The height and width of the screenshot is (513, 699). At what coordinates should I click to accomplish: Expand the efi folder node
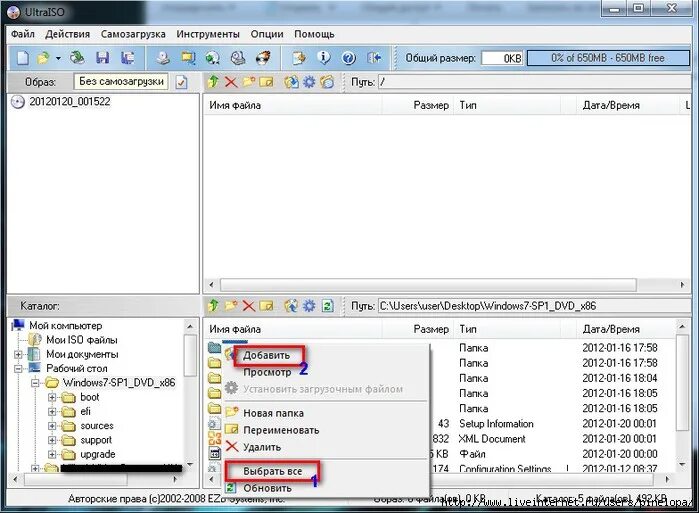(52, 412)
